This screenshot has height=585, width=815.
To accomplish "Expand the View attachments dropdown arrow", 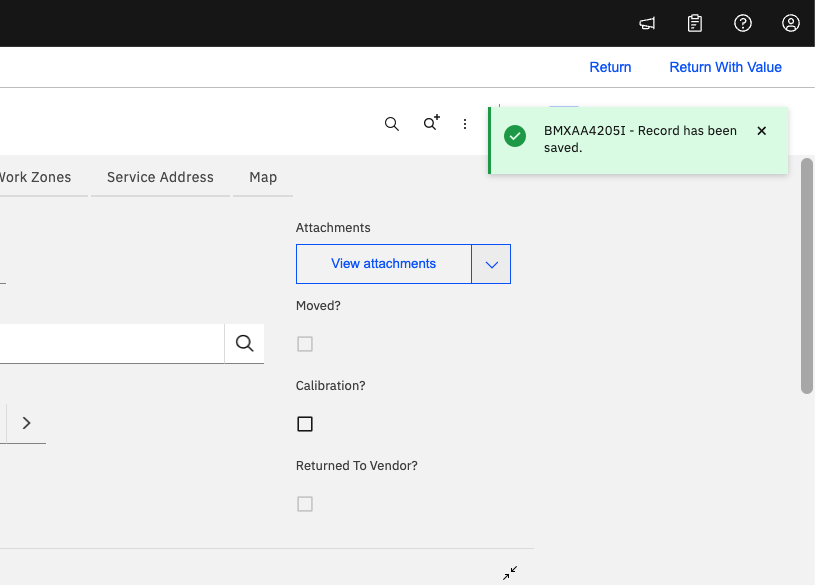I will tap(491, 264).
